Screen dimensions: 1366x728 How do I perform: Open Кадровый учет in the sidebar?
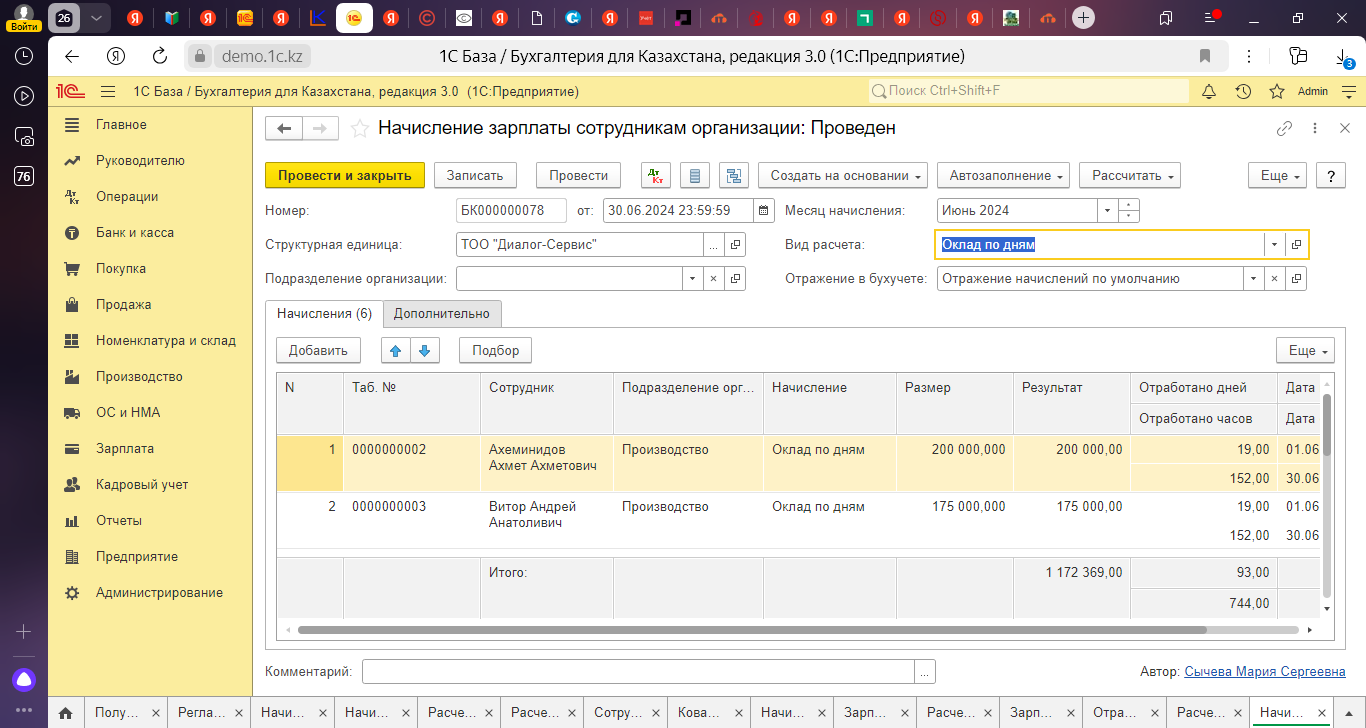coord(142,485)
